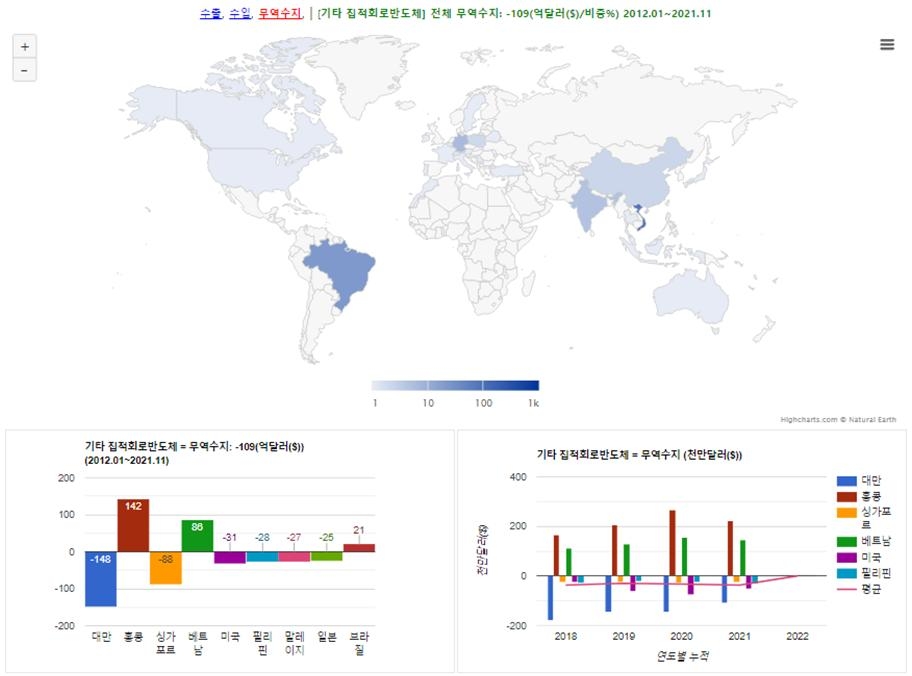This screenshot has height=676, width=912.
Task: Open the chart context menu hamburger icon
Action: [x=887, y=44]
